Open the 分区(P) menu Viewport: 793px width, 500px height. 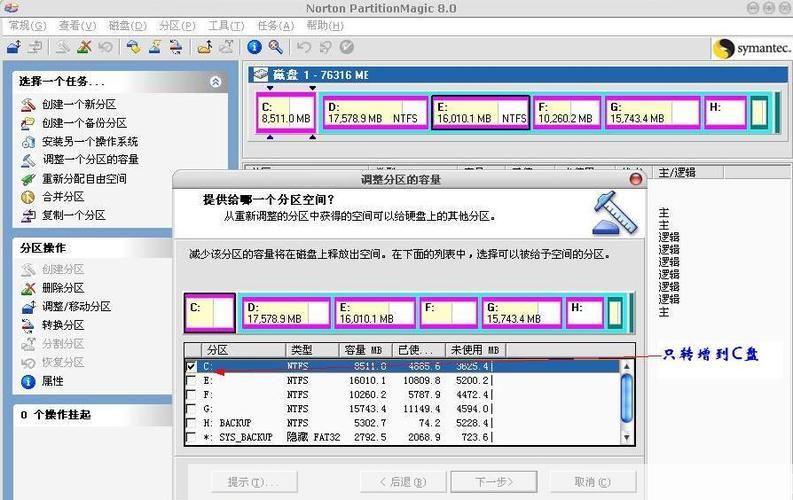tap(177, 25)
